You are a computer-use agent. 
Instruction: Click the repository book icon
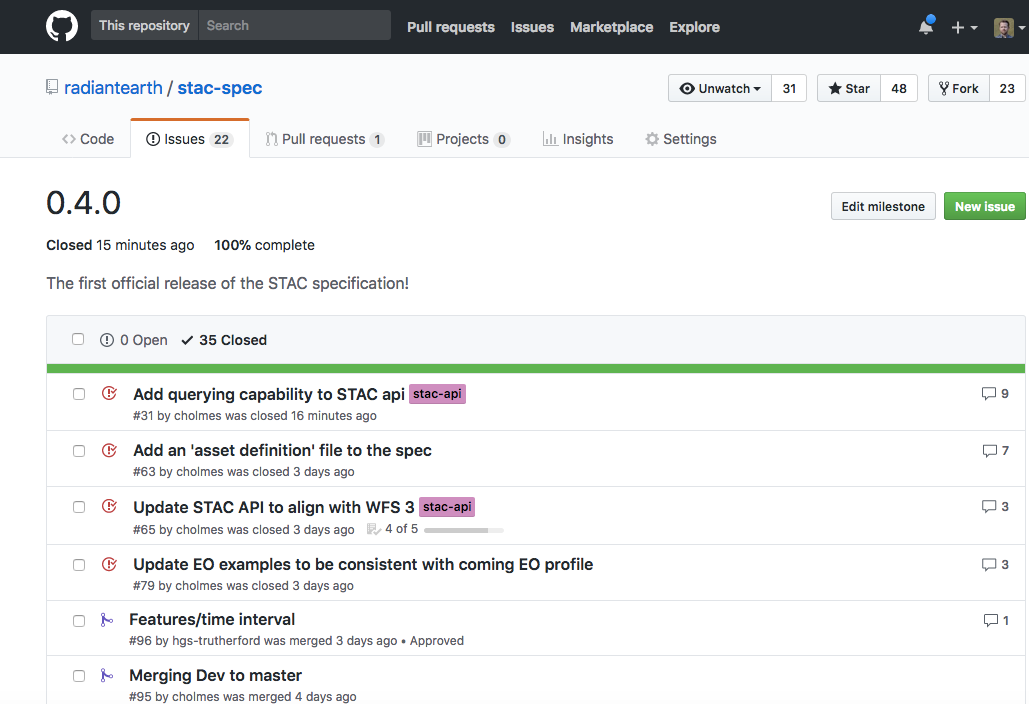[x=52, y=87]
